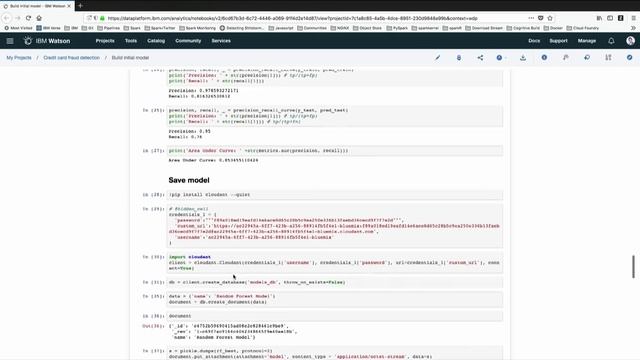The width and height of the screenshot is (640, 360).
Task: Open the Spark bookmark folder
Action: pos(132,28)
